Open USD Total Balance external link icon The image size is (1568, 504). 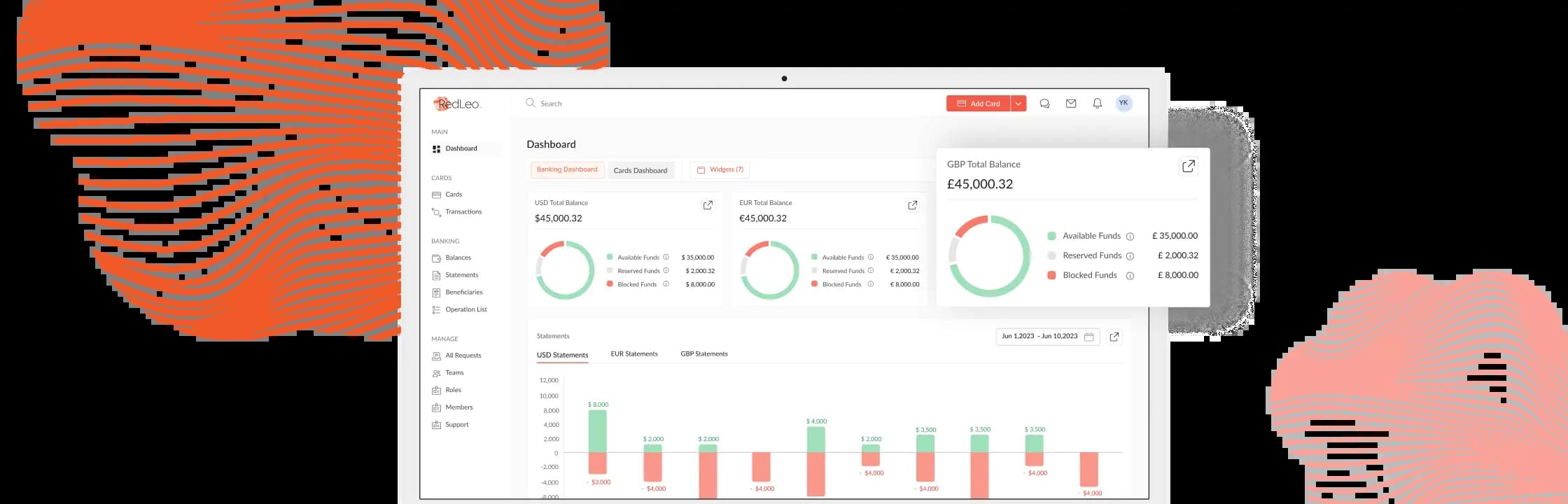tap(708, 205)
